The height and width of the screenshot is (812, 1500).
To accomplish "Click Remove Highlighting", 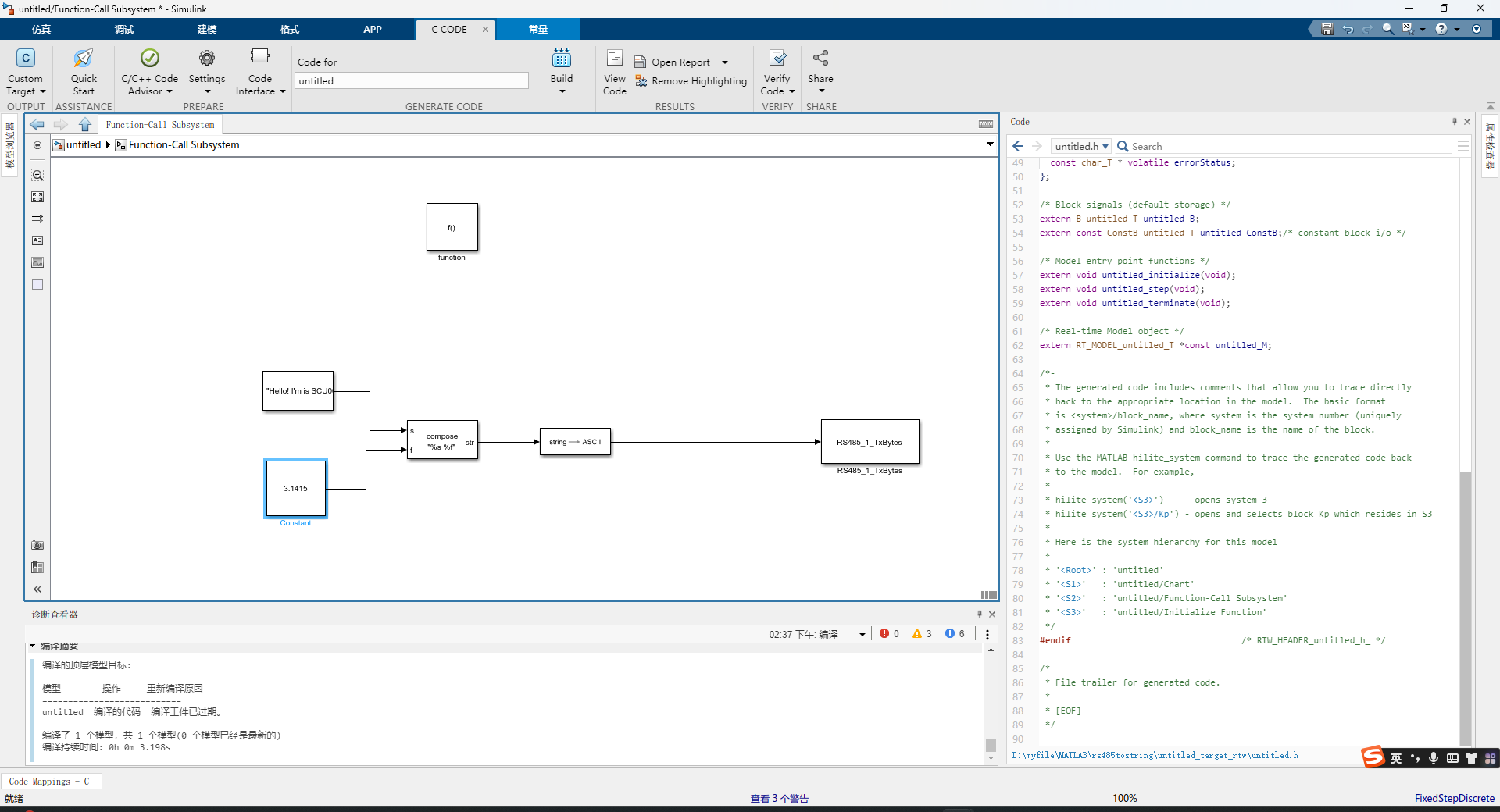I will pyautogui.click(x=691, y=81).
